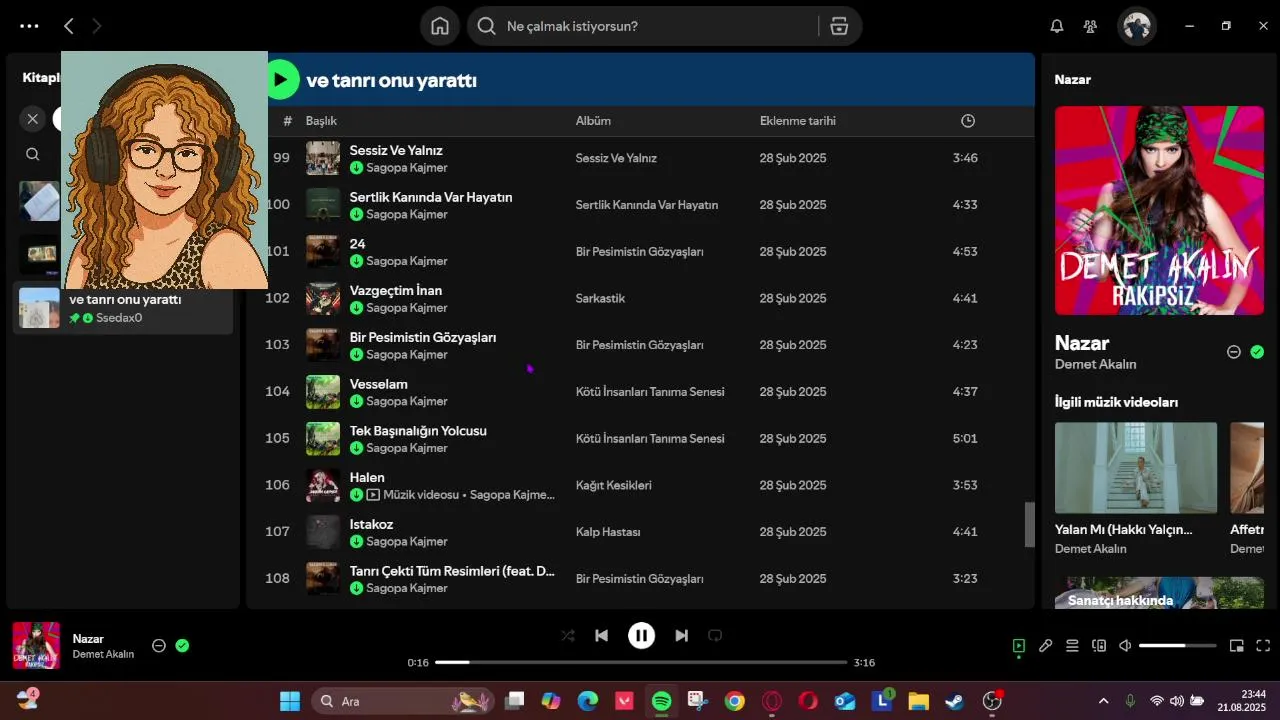
Task: Open album link 'Sertlik Kanında Var Hayatın'
Action: tap(647, 205)
